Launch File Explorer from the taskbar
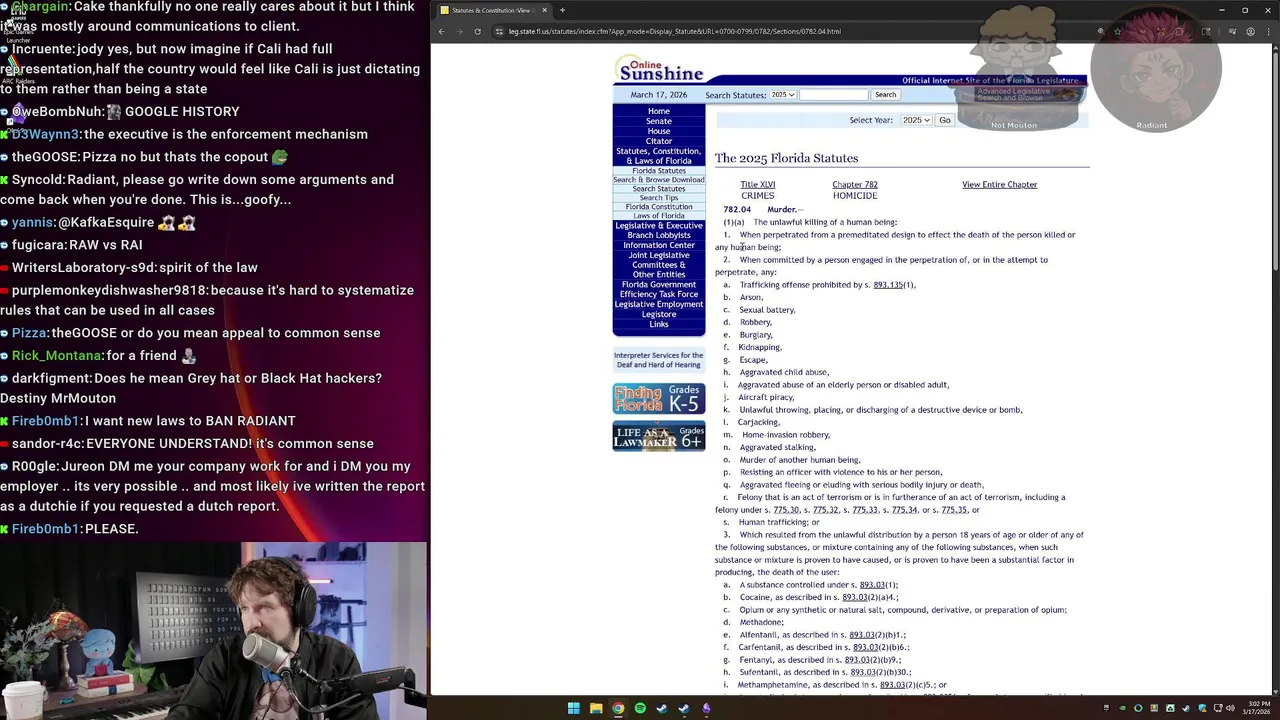The height and width of the screenshot is (720, 1280). [596, 708]
